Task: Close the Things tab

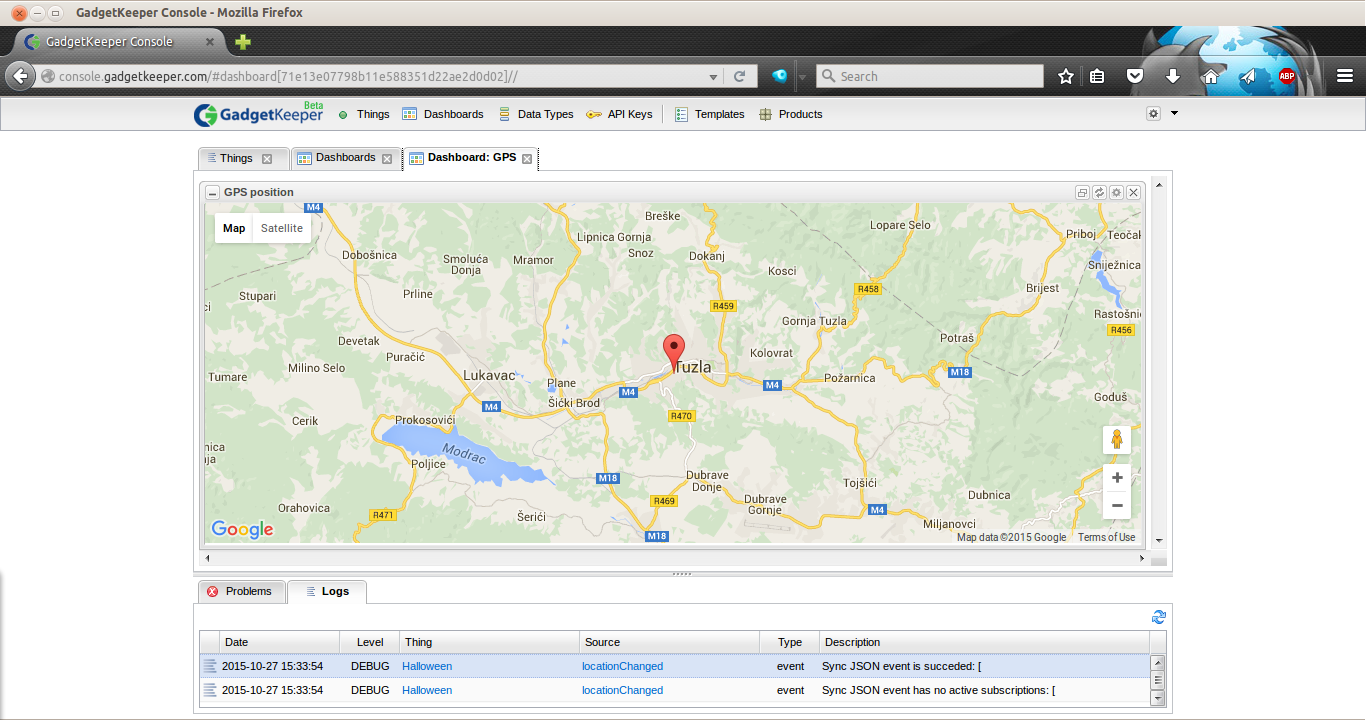Action: click(x=267, y=159)
